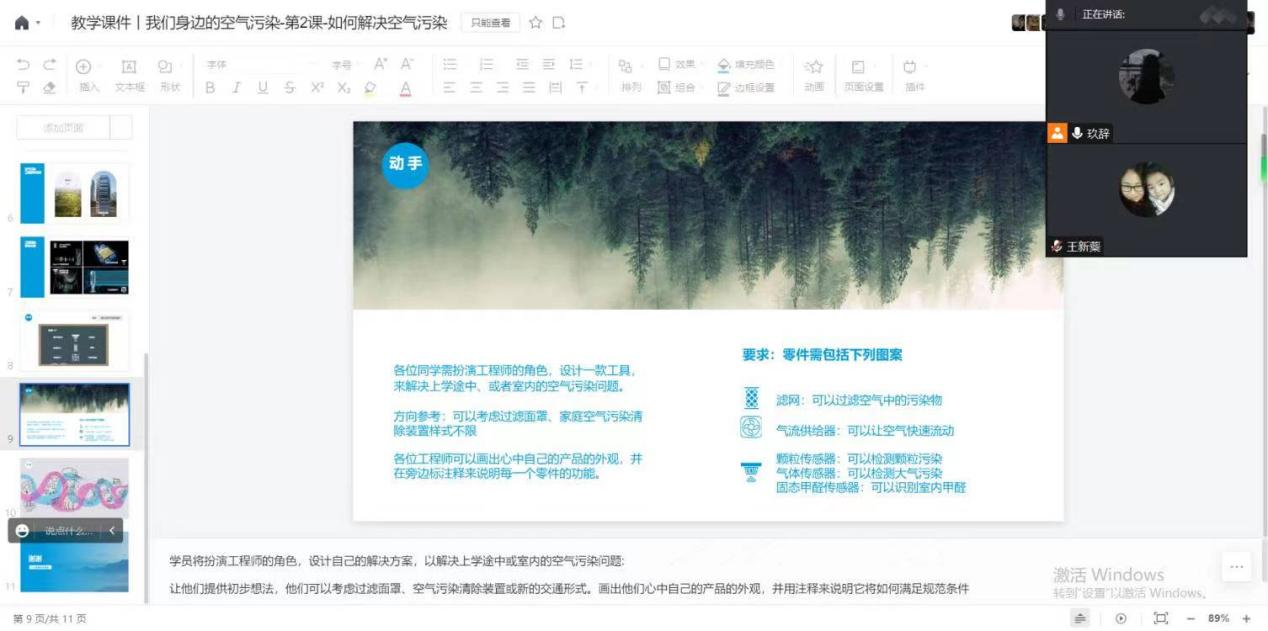Open the 填充颜色 fill color picker
The height and width of the screenshot is (631, 1268).
click(x=746, y=65)
